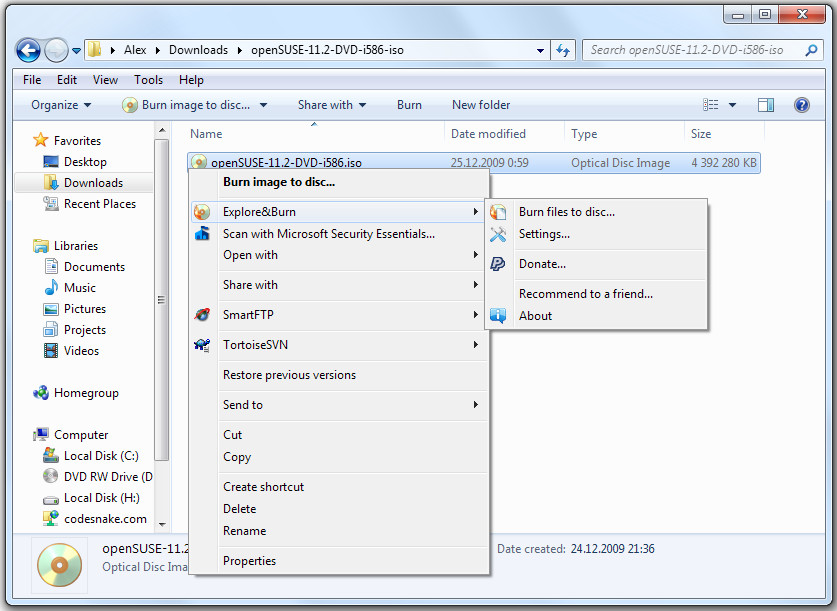Click the PayPal Donate icon
The width and height of the screenshot is (837, 611).
click(x=498, y=264)
